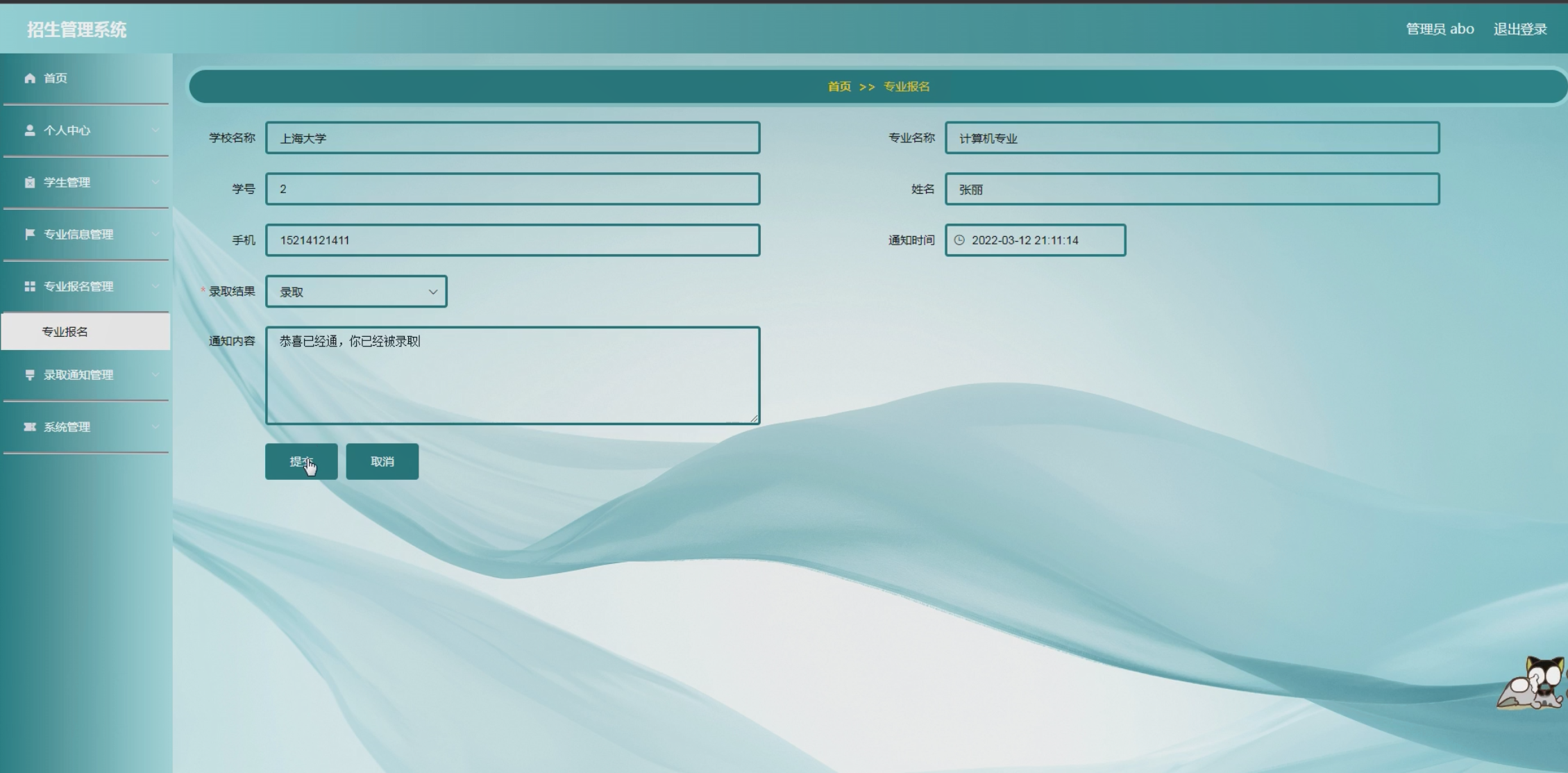This screenshot has width=1568, height=773.
Task: Expand the 系统管理 menu chevron
Action: click(x=155, y=427)
